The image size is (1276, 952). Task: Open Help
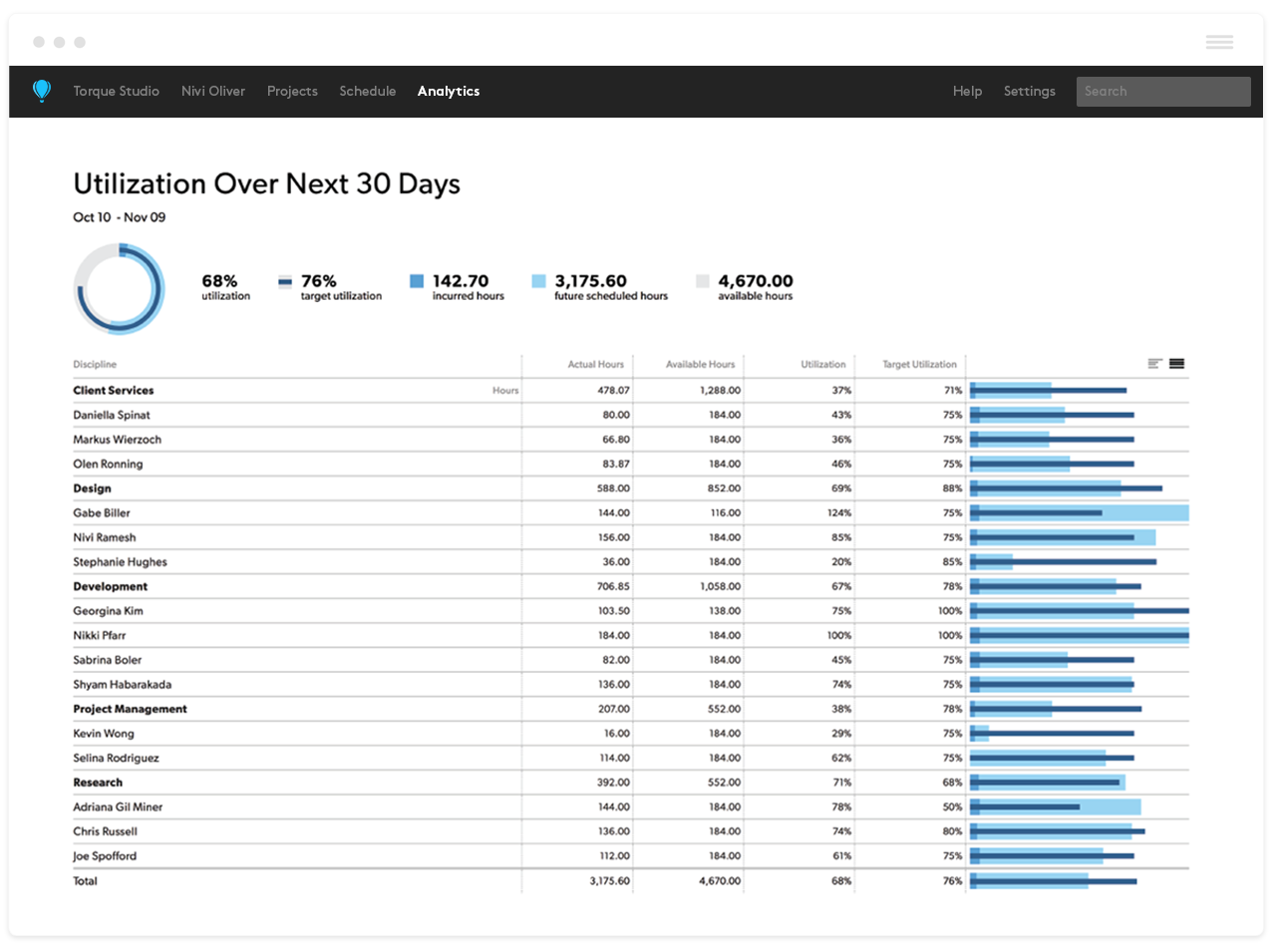[x=967, y=91]
